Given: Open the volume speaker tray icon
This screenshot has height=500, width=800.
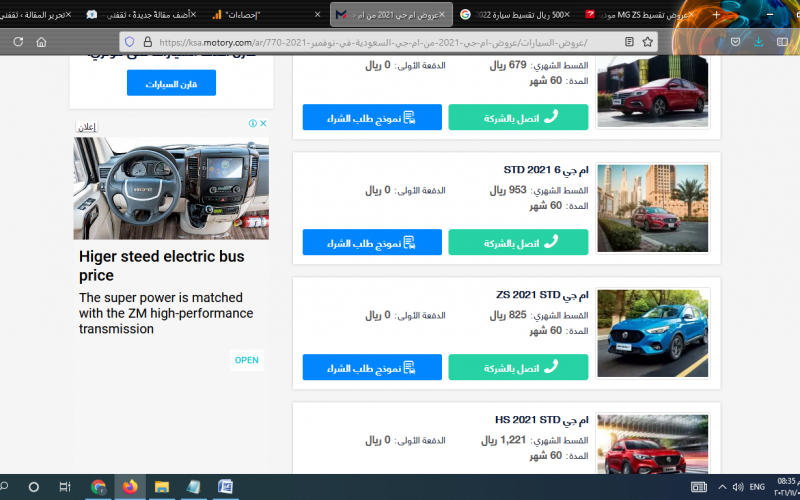Looking at the screenshot, I should 738,487.
